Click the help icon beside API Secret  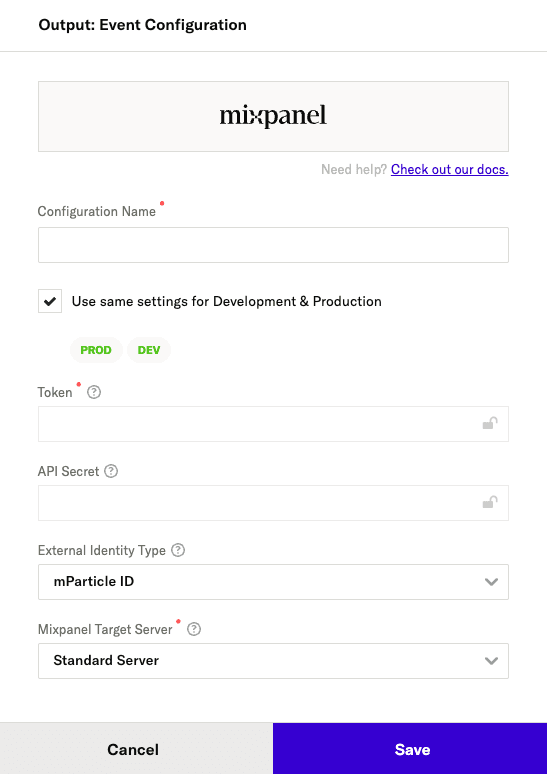[x=111, y=471]
